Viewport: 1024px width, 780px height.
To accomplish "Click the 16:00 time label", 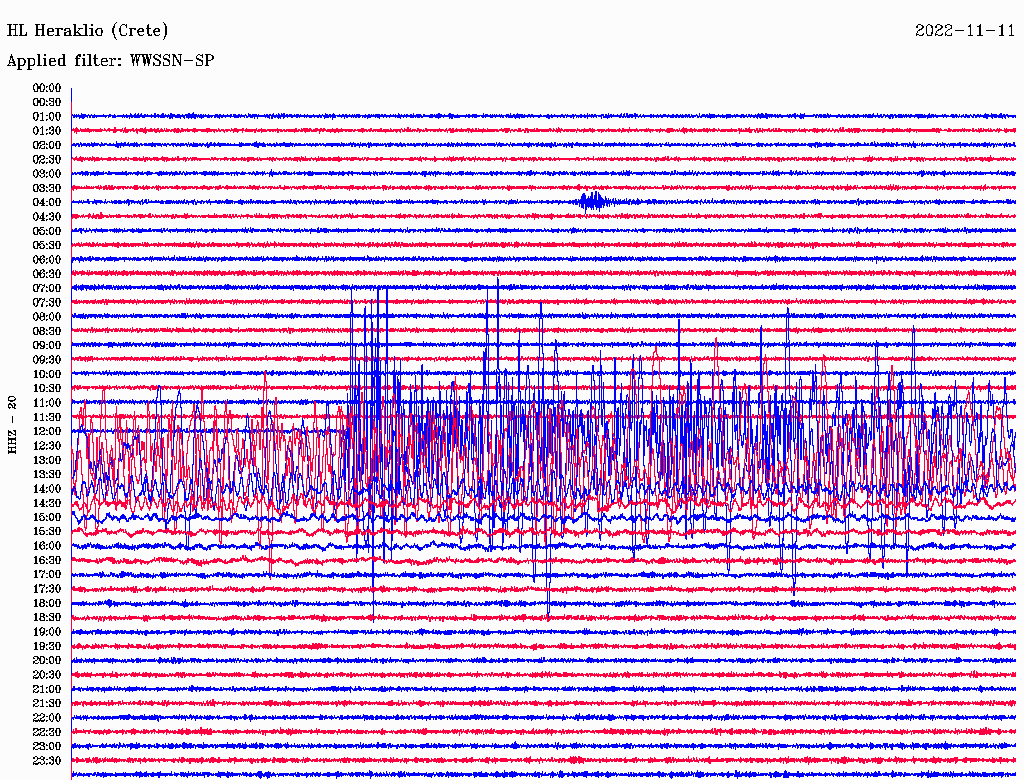I will [47, 546].
